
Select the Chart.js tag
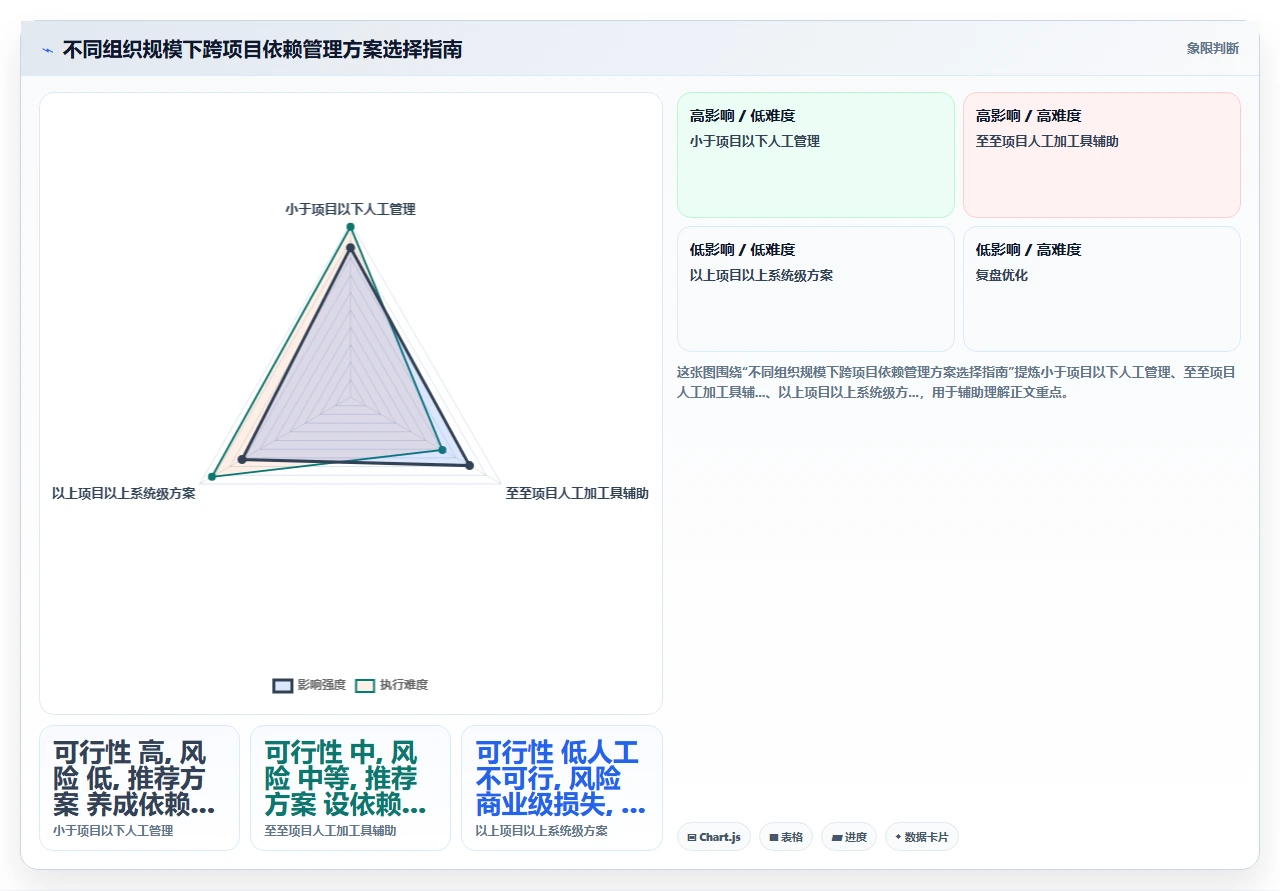tap(714, 837)
